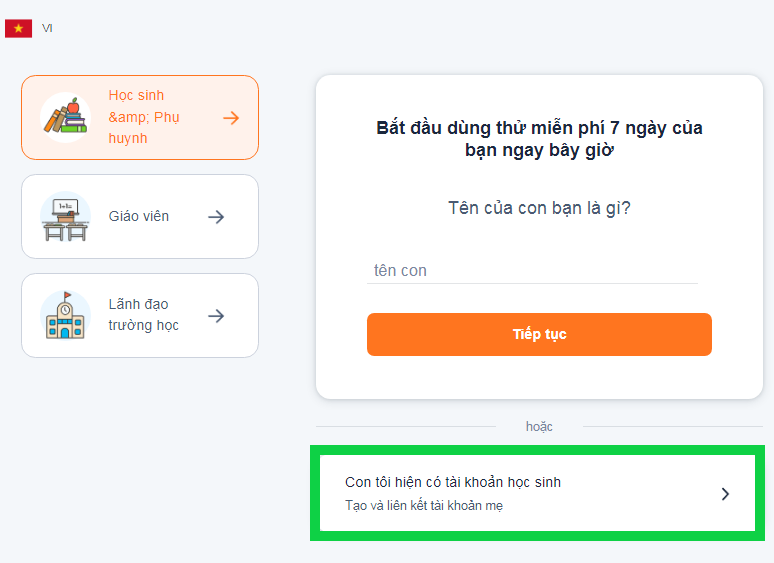
Task: Click the Vietnam flag icon
Action: point(18,28)
